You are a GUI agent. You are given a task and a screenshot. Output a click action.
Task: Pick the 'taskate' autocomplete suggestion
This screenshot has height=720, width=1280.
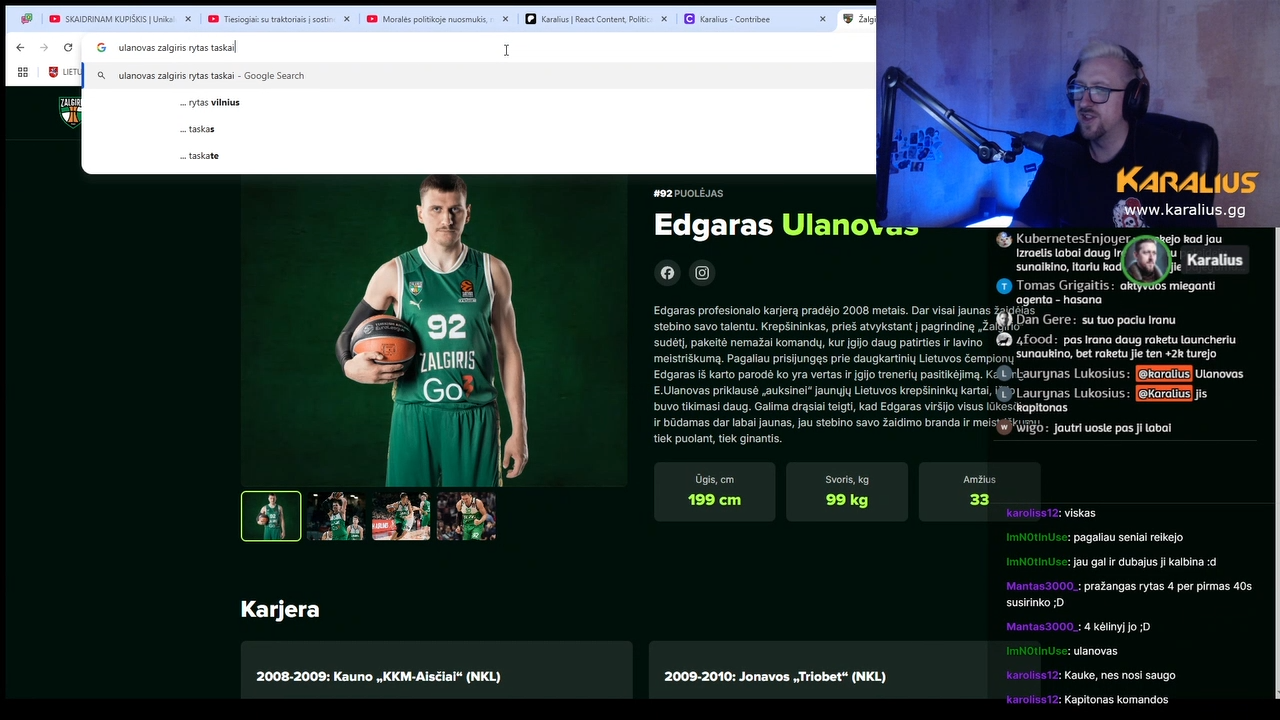click(x=203, y=156)
